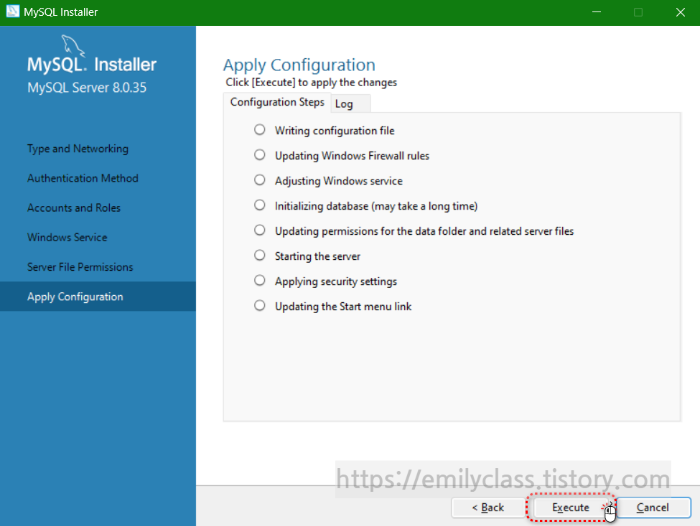Screen dimensions: 700x526
Task: Click the 'MySQL Server 8.0.35' label
Action: tap(87, 88)
